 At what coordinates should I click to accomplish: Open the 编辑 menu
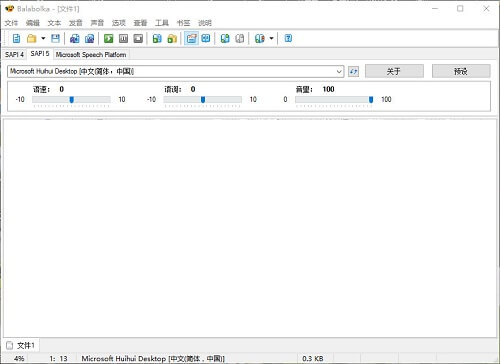pyautogui.click(x=33, y=23)
